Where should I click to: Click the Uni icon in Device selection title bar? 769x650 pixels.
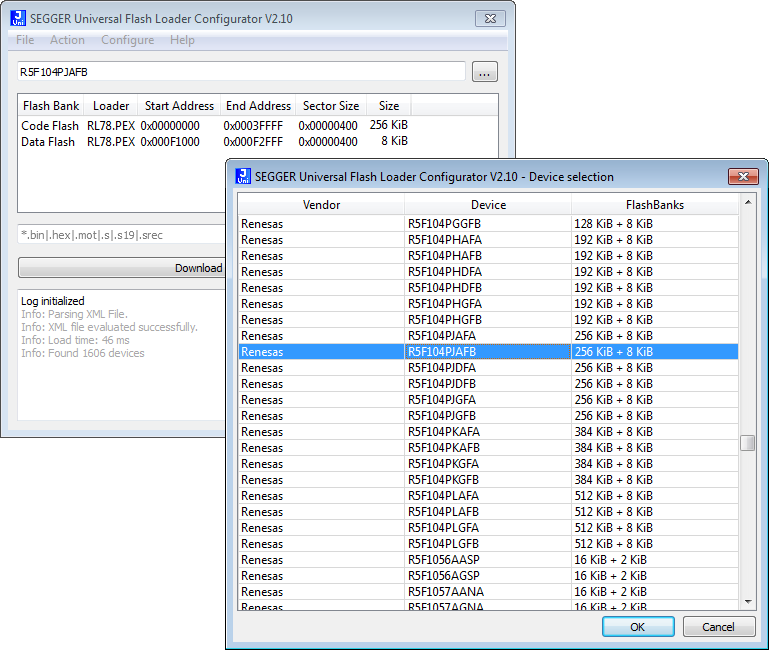pos(243,176)
